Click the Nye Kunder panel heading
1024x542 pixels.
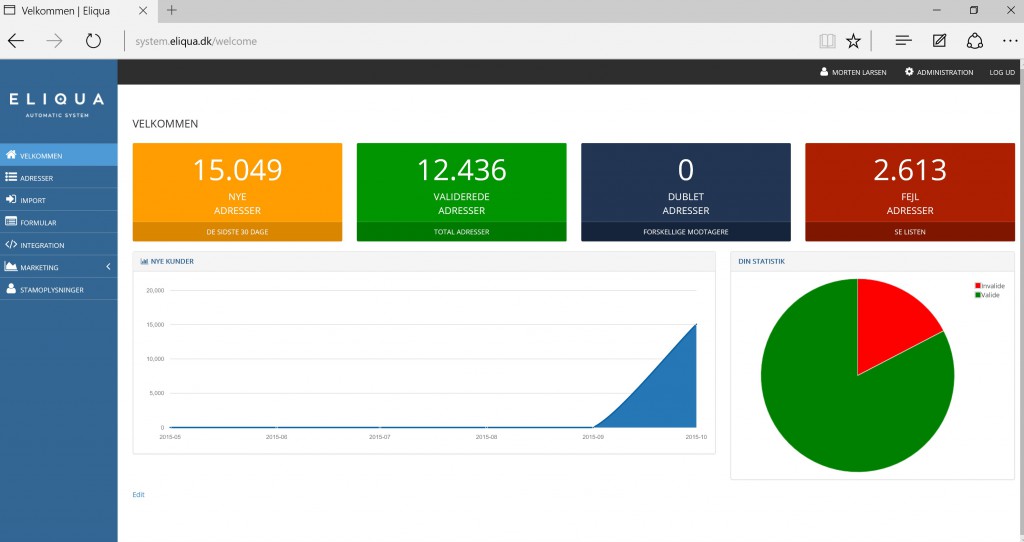tap(172, 261)
